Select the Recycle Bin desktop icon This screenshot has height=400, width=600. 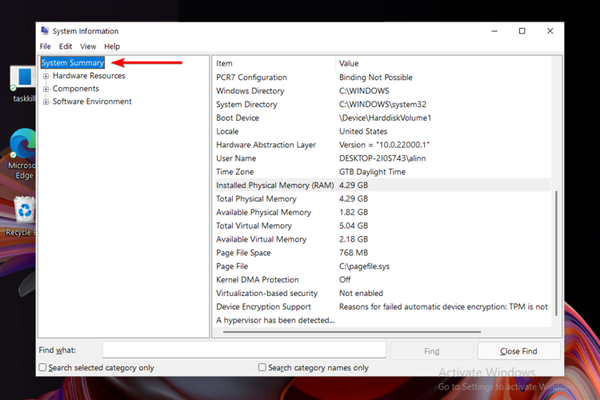click(x=22, y=212)
